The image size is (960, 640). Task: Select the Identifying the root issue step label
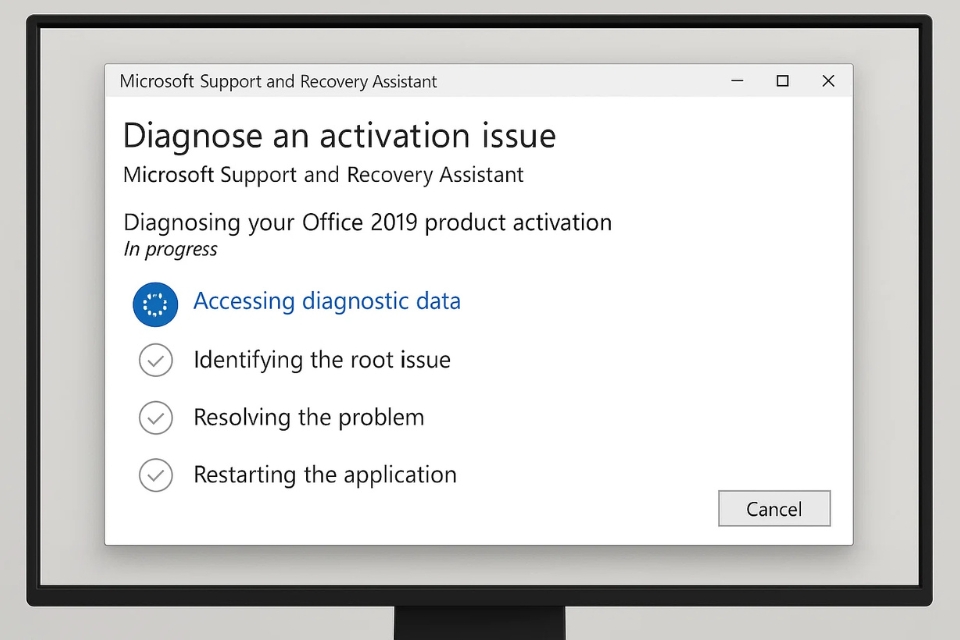tap(322, 360)
